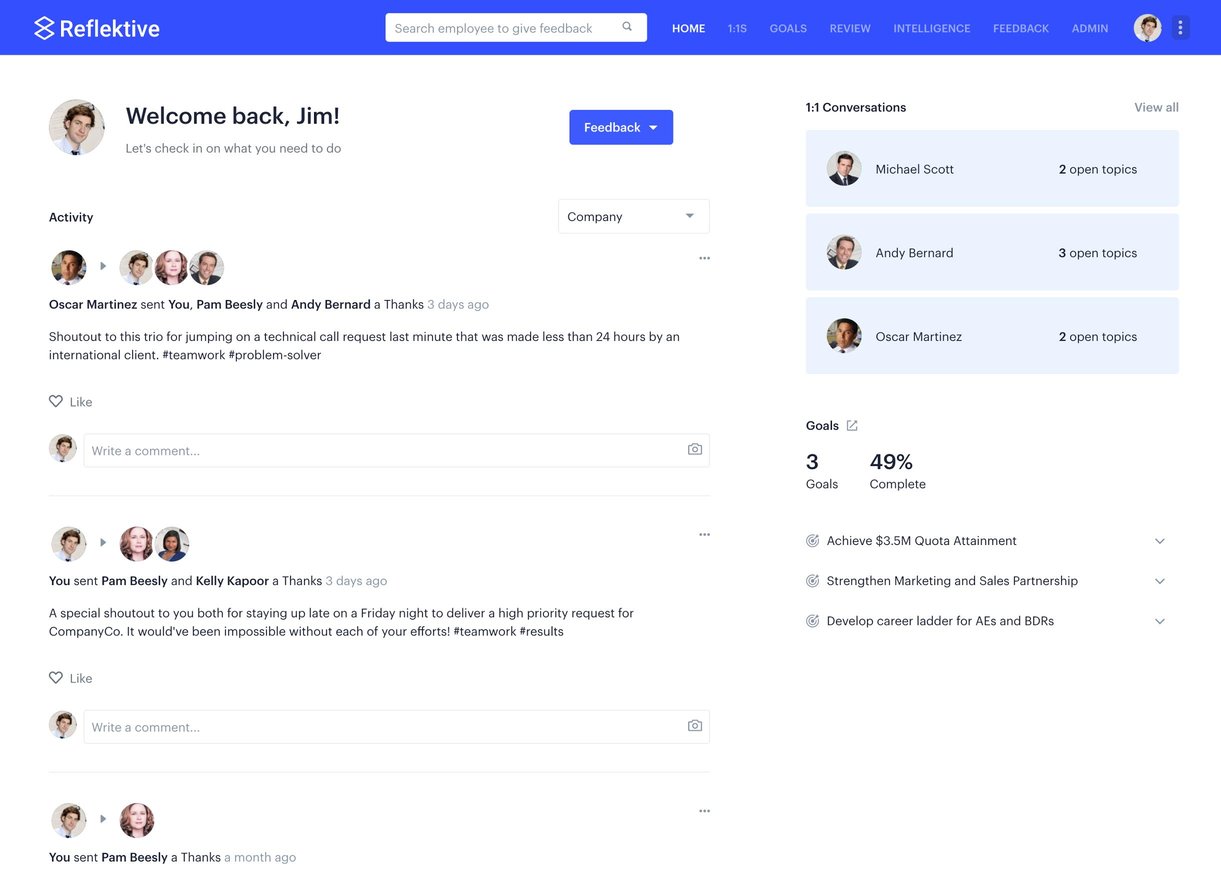
Task: Click the camera icon in the second comment box
Action: tap(694, 726)
